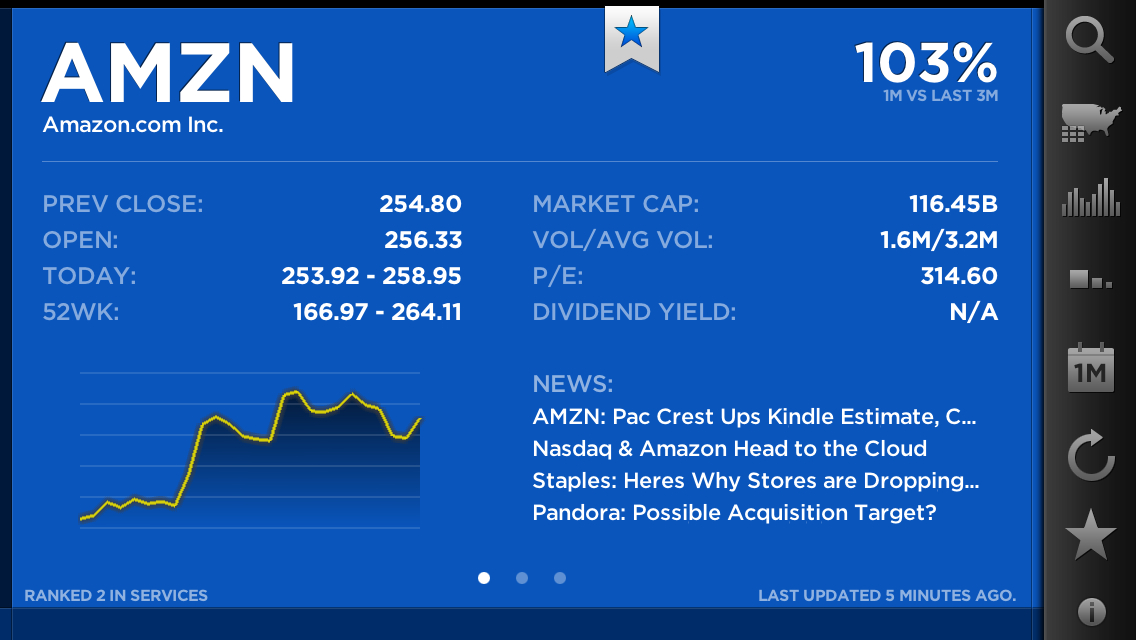This screenshot has height=640, width=1136.
Task: Tap Ranked 2 in Services label
Action: click(116, 596)
